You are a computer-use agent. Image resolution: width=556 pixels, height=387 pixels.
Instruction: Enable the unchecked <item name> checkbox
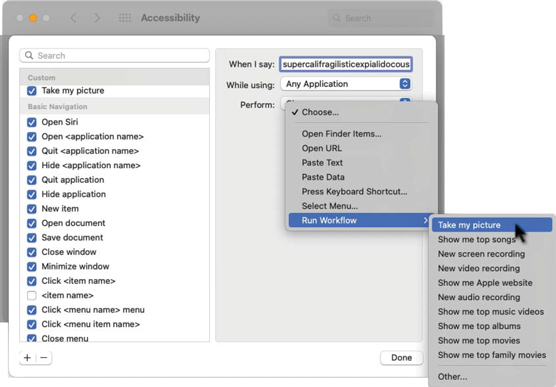pyautogui.click(x=32, y=295)
